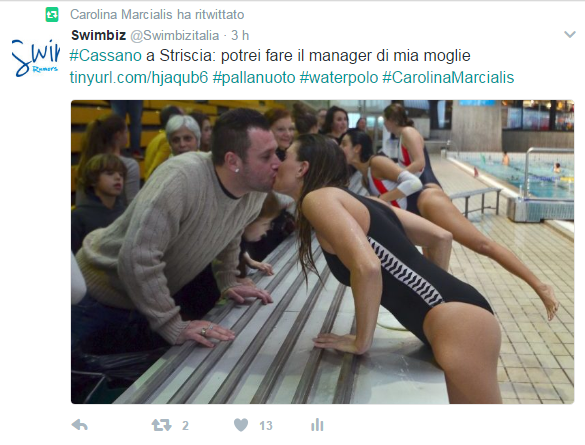Open the Swimbiz profile avatar logo
Viewport: 585px width, 445px height.
click(x=36, y=58)
